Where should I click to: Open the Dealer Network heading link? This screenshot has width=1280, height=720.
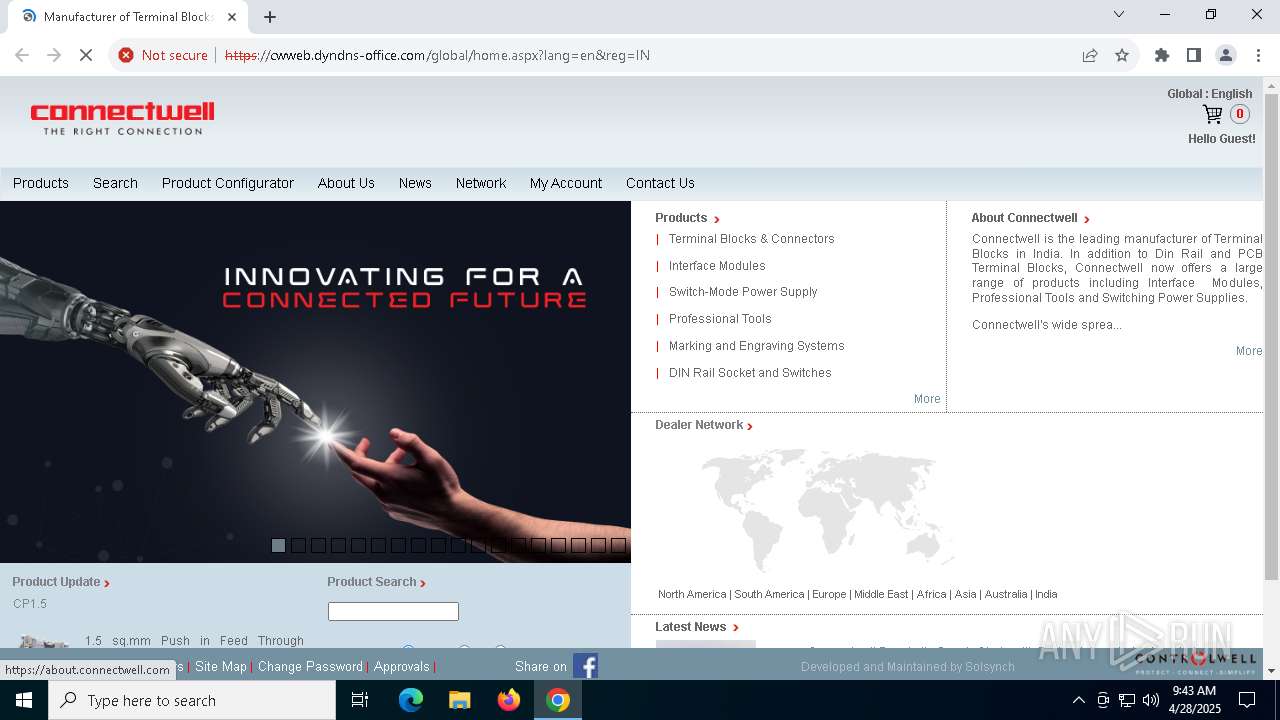[703, 425]
